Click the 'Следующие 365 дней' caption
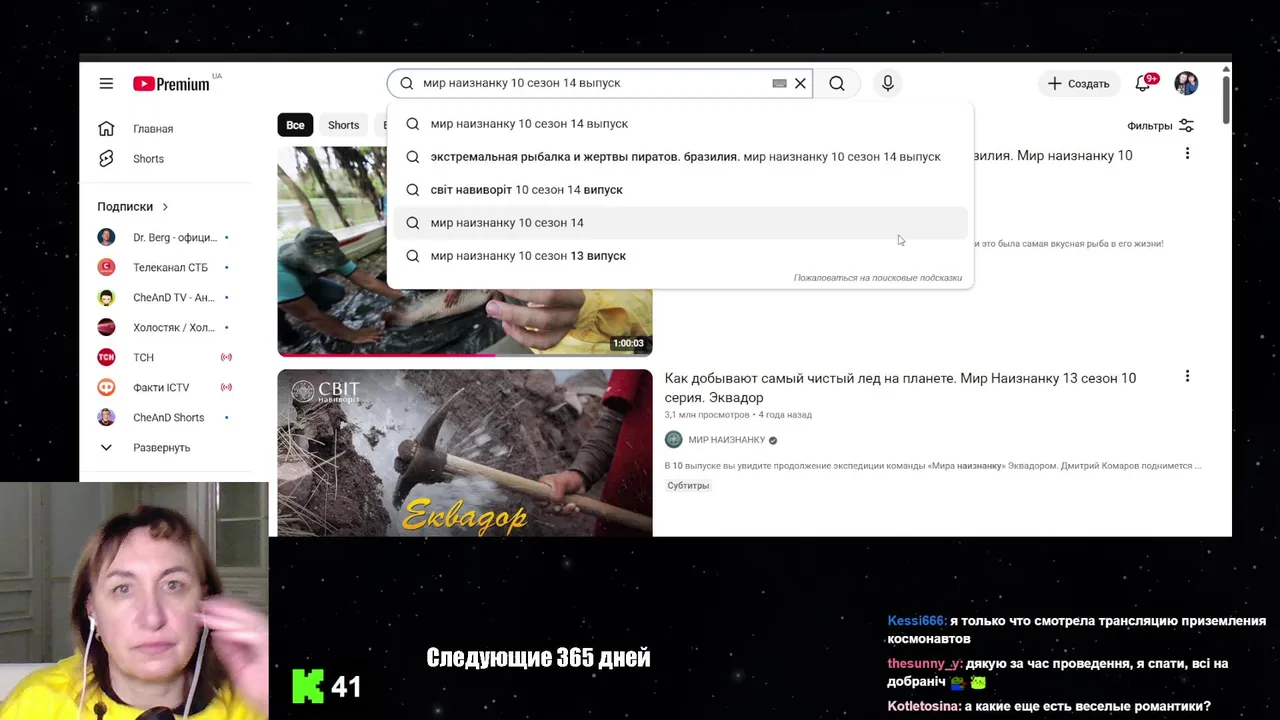This screenshot has height=720, width=1280. [x=538, y=658]
